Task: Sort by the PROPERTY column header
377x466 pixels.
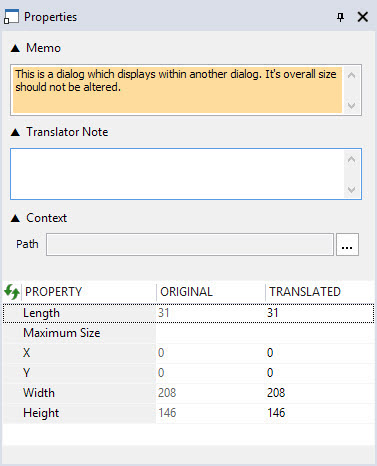Action: coord(89,292)
